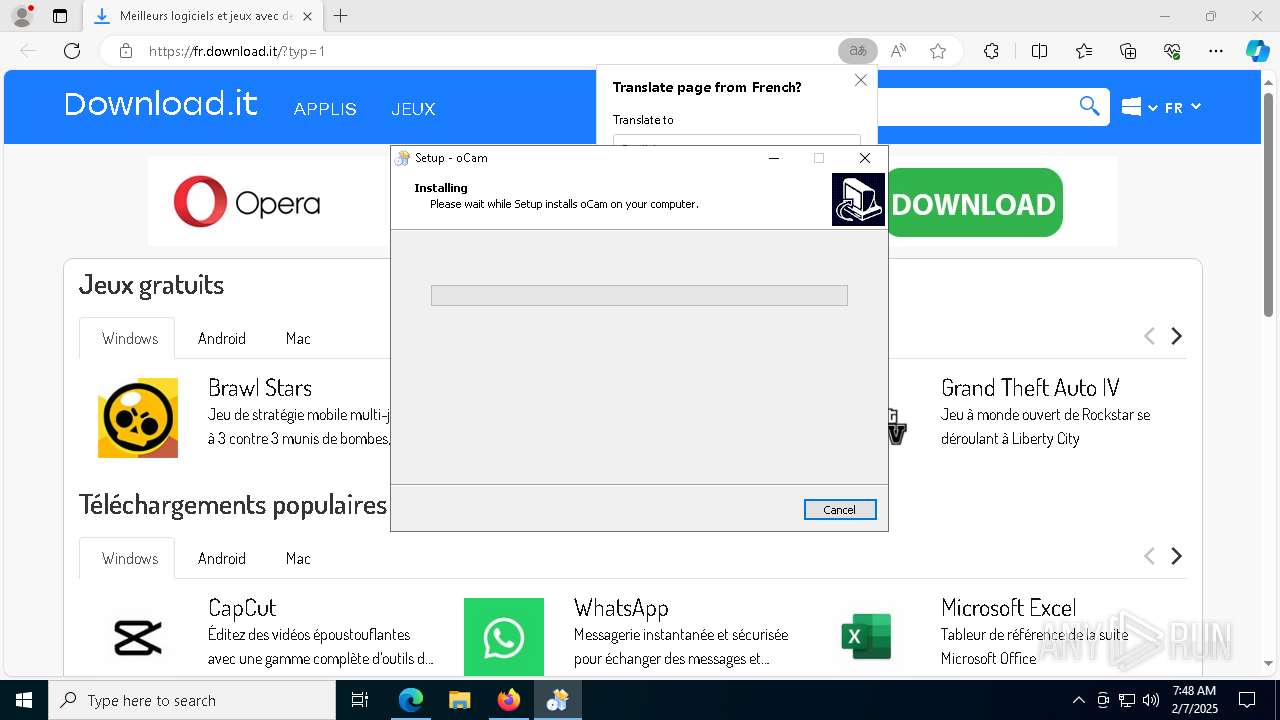Select Mac tab under Téléchargements populaires

[298, 558]
